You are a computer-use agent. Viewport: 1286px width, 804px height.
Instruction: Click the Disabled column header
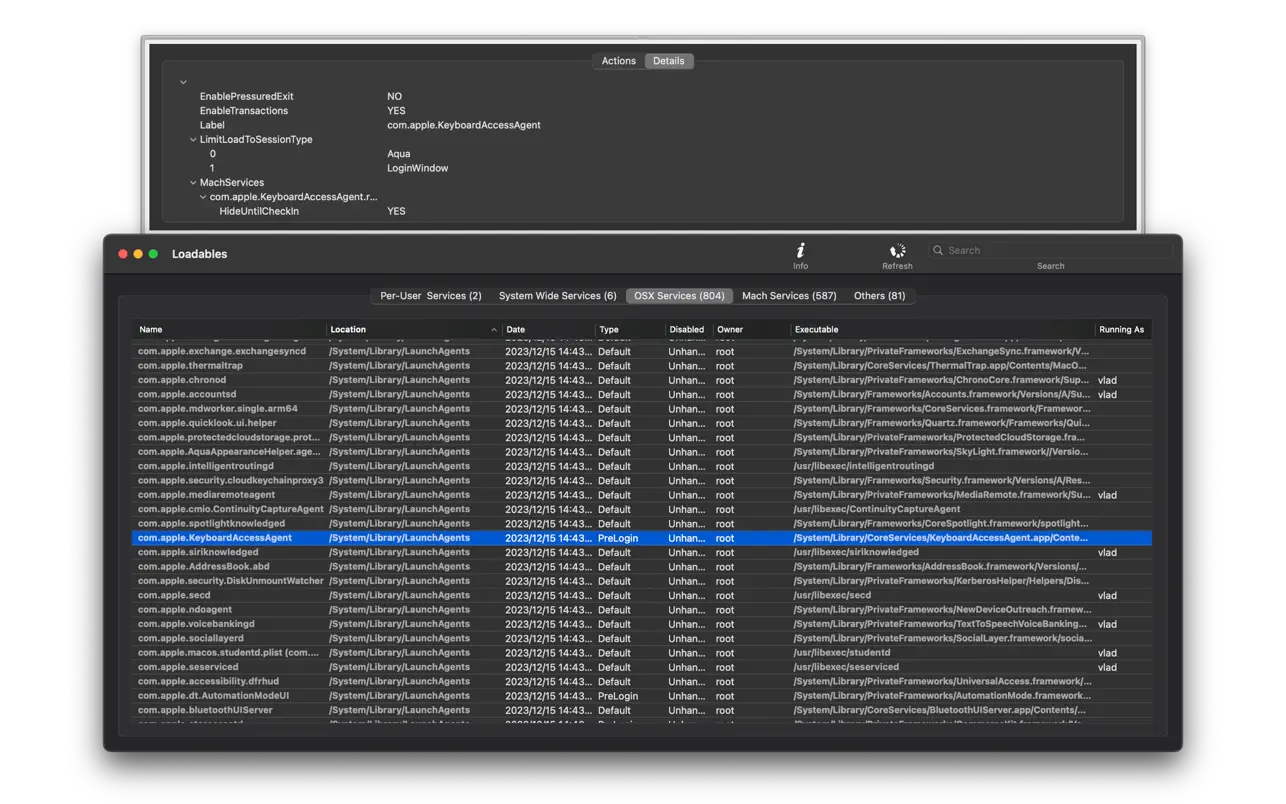click(687, 328)
